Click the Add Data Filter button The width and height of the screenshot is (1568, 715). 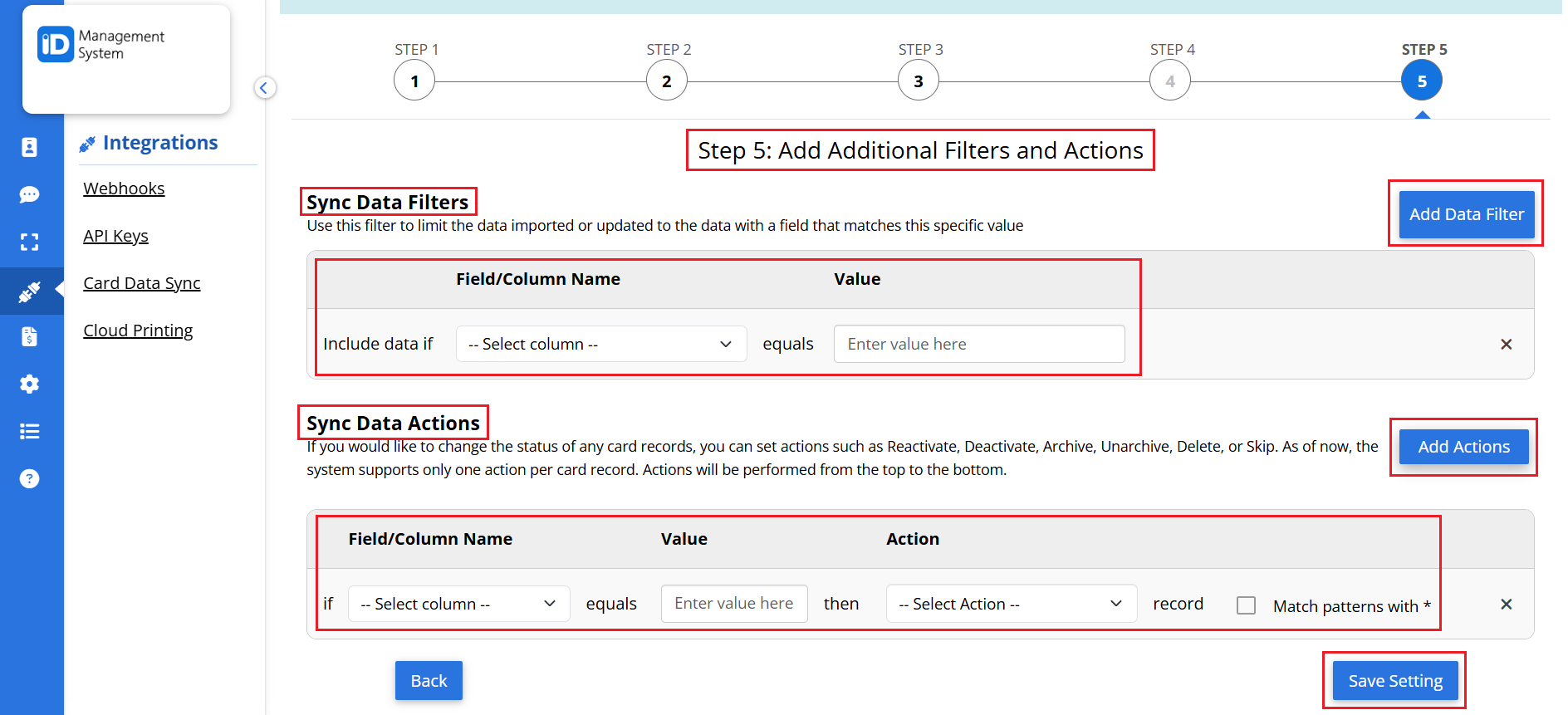coord(1467,214)
